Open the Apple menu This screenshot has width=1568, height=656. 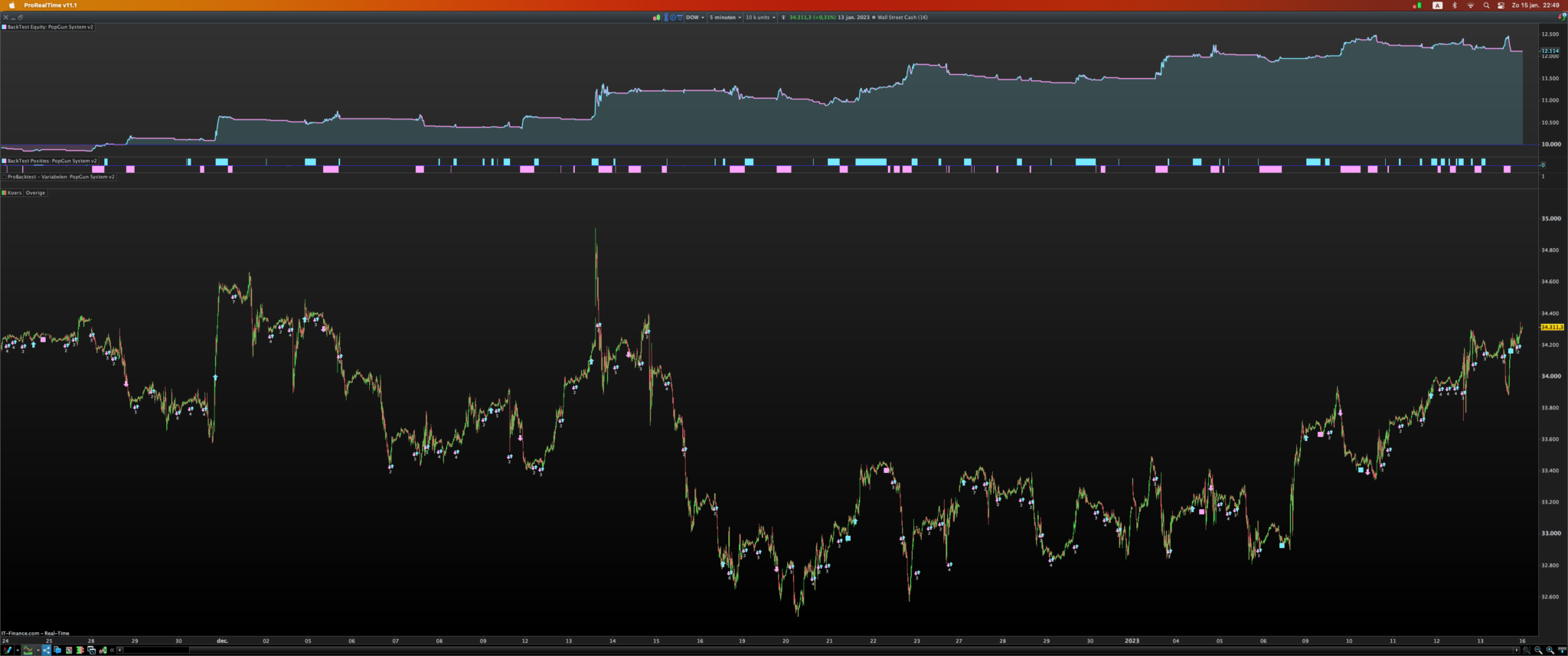pyautogui.click(x=11, y=5)
